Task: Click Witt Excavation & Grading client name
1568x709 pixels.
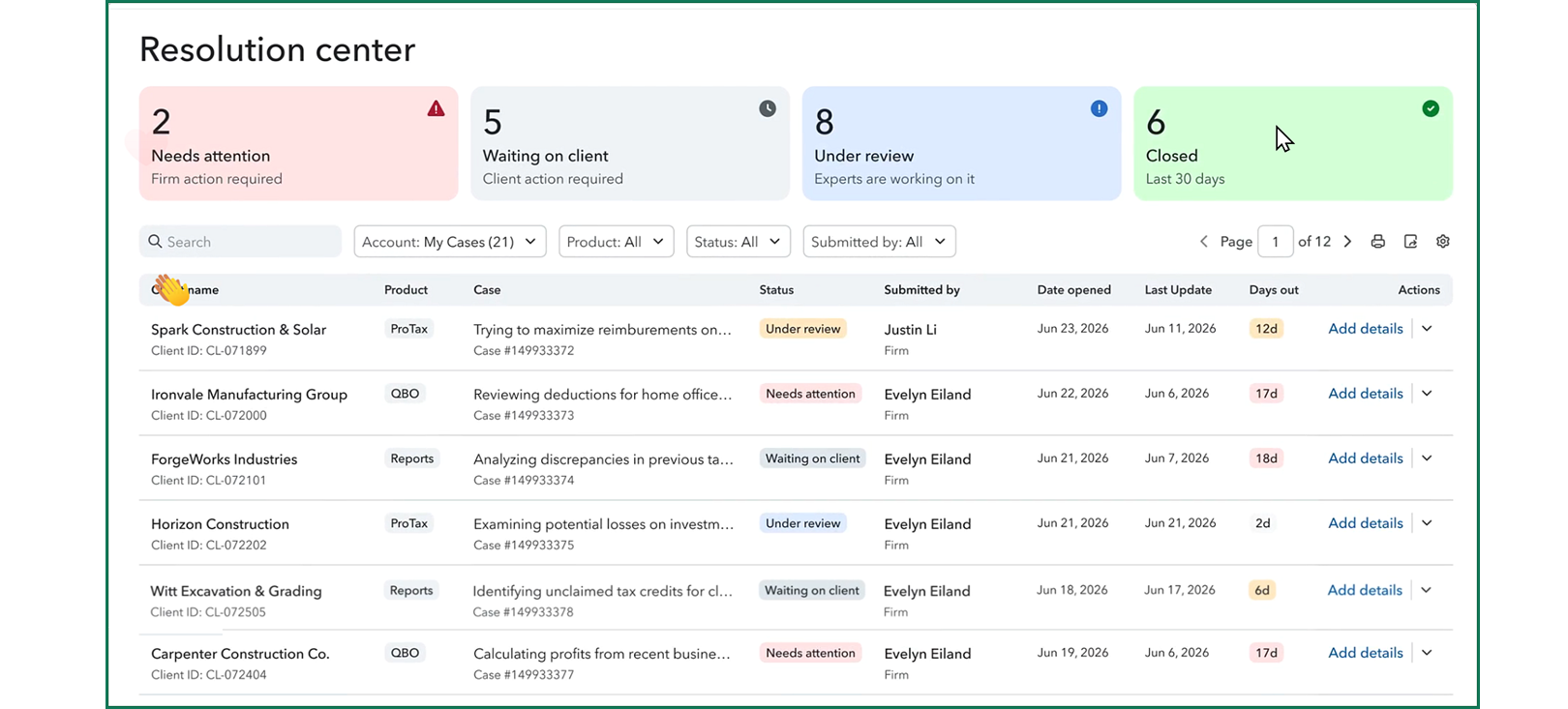Action: (235, 591)
